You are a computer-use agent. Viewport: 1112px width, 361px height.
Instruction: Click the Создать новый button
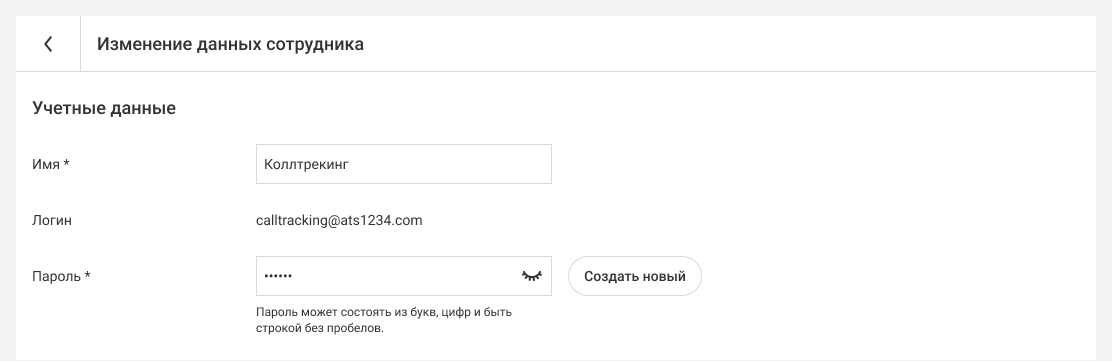coord(635,276)
